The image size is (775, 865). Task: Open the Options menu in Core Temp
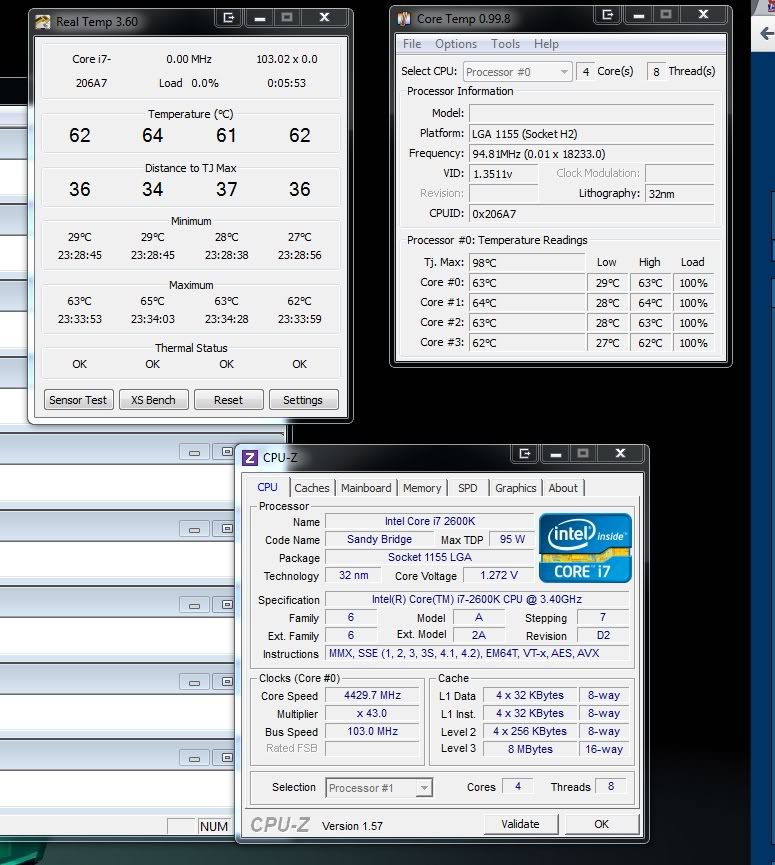click(456, 44)
